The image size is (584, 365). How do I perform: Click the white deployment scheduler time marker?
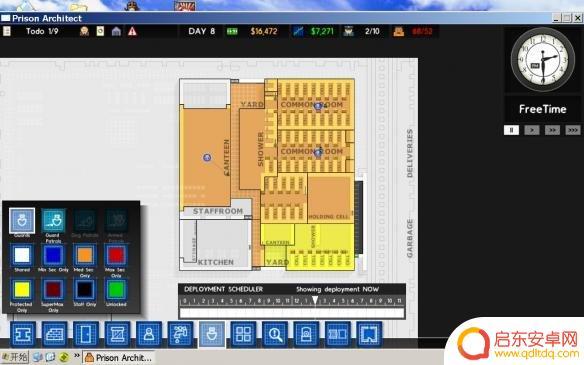pos(315,300)
